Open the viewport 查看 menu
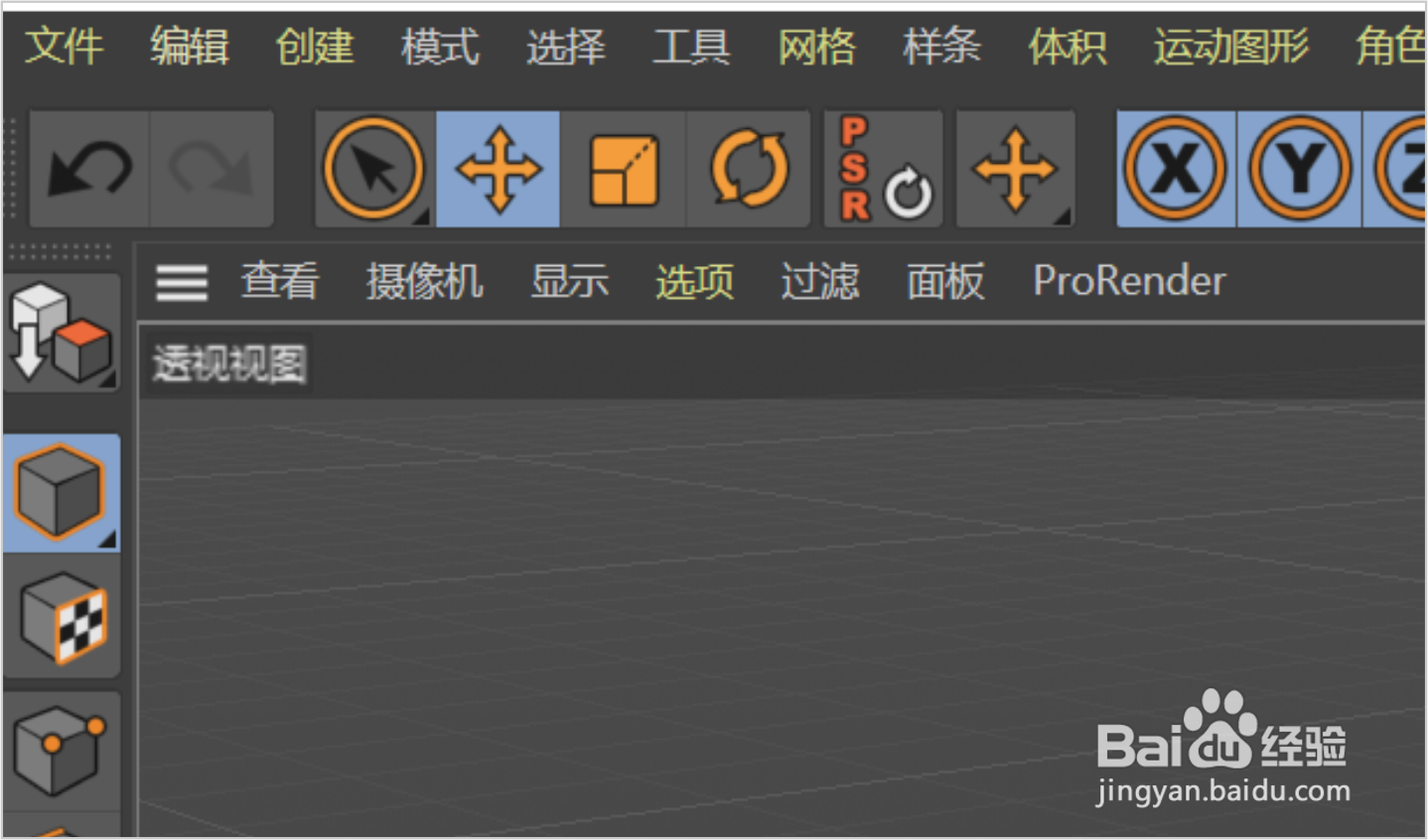The width and height of the screenshot is (1428, 840). 280,281
